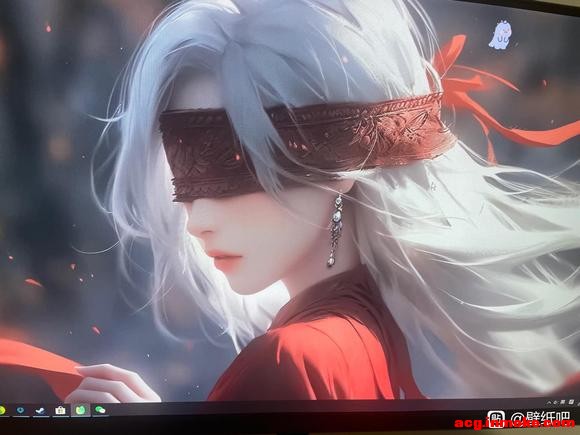Image resolution: width=580 pixels, height=435 pixels.
Task: Click the Tieba logo in the watermark
Action: point(496,419)
